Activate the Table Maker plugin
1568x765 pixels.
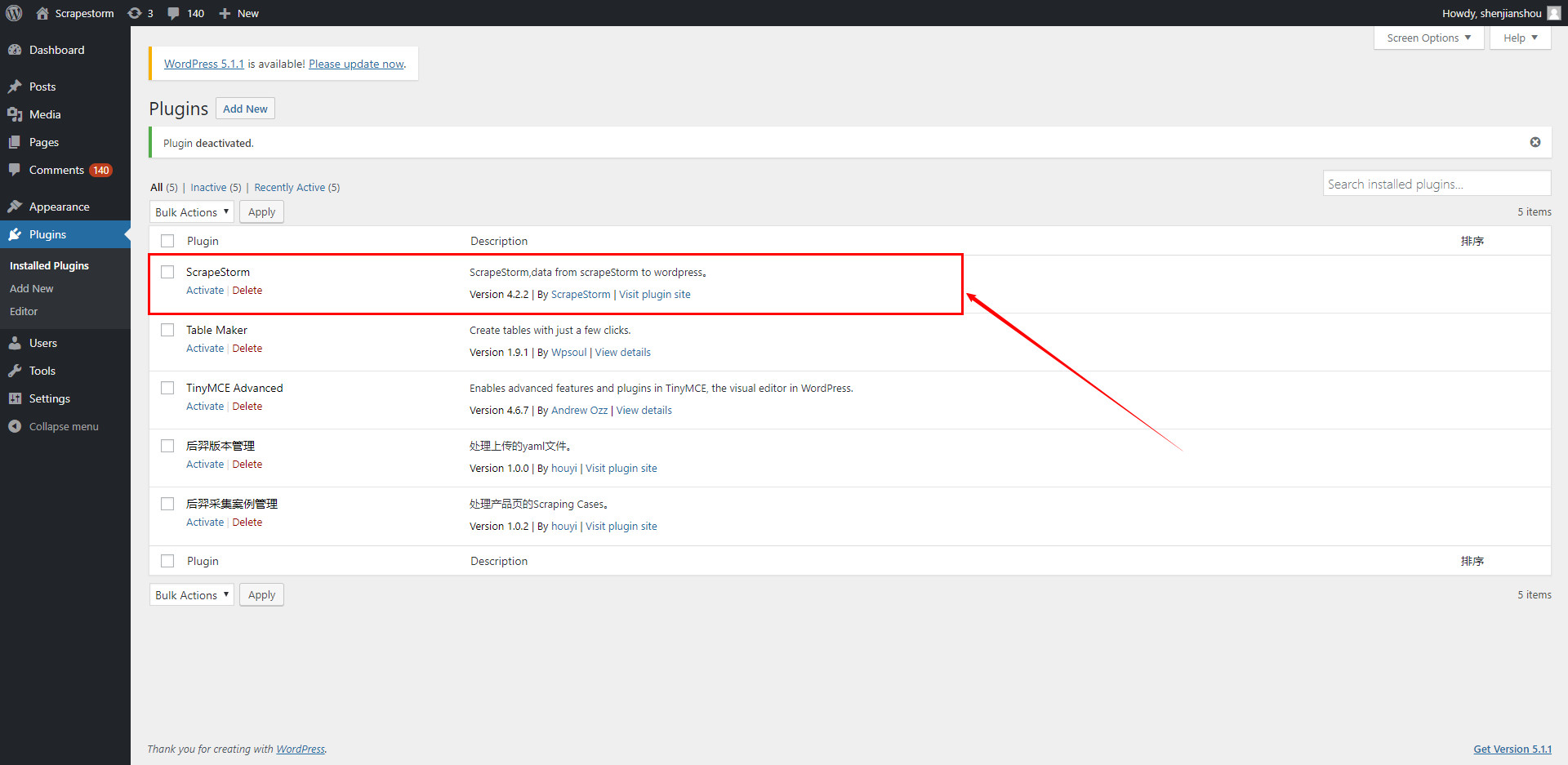pyautogui.click(x=205, y=349)
